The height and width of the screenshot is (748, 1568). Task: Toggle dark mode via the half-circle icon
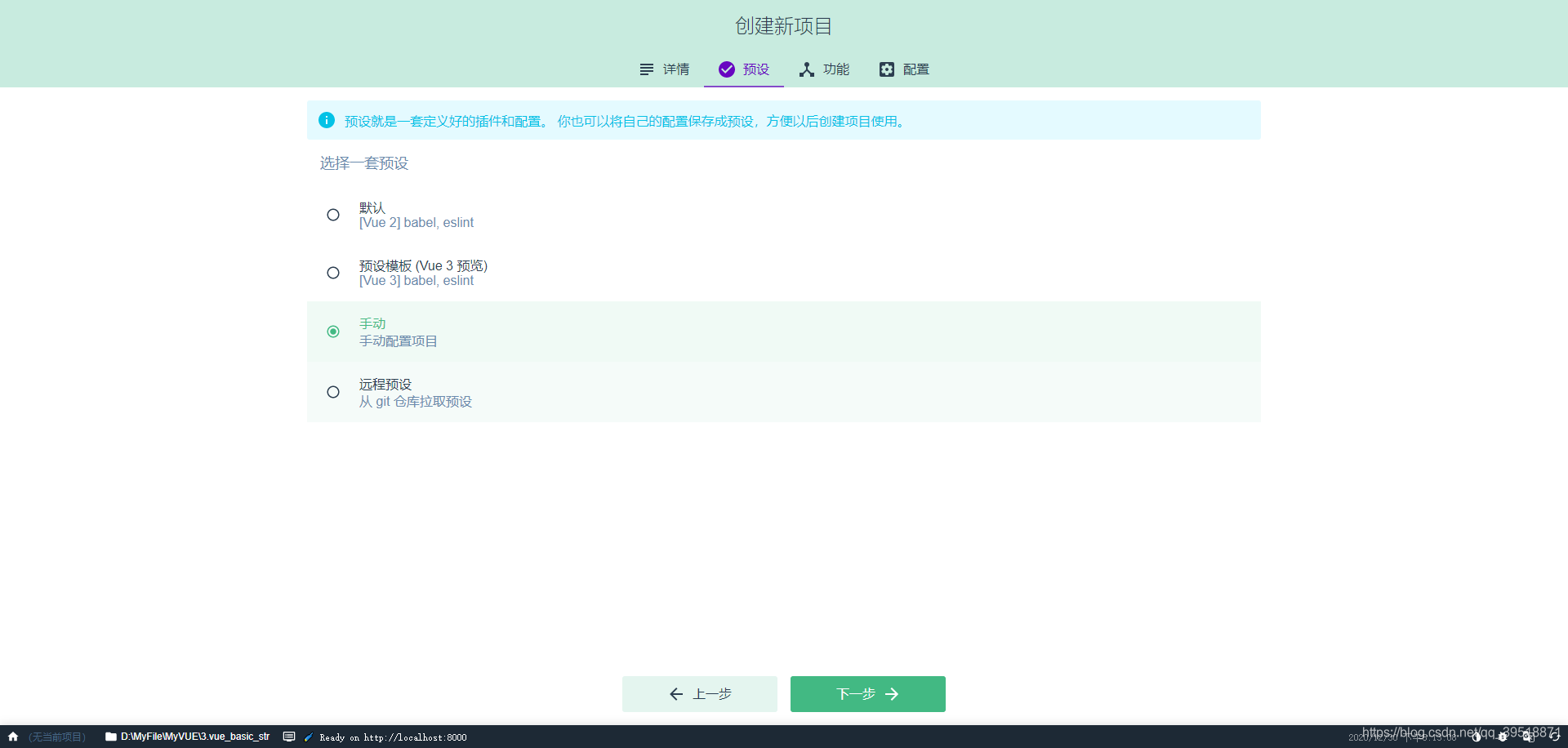click(x=1477, y=737)
